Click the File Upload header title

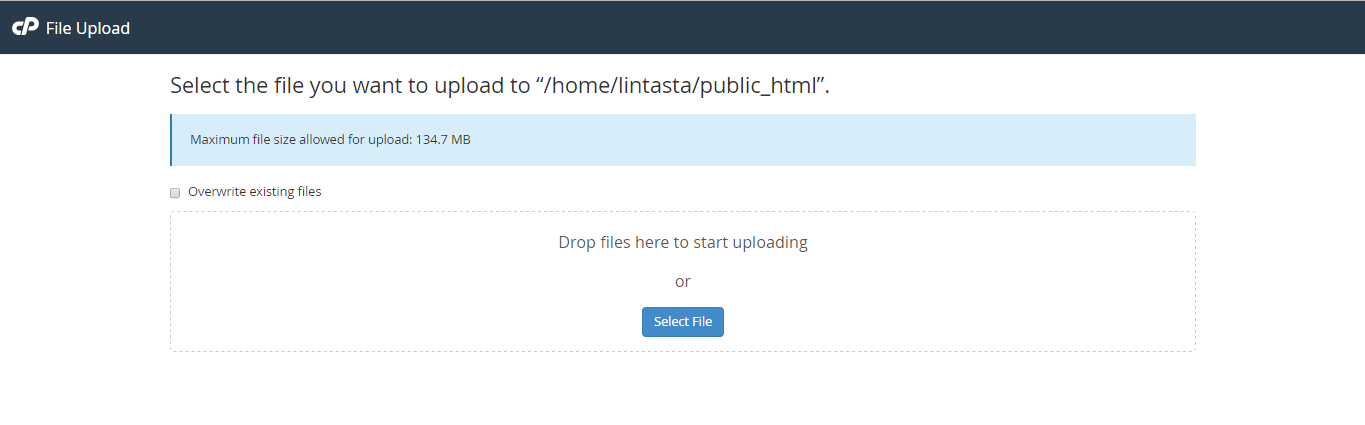(x=88, y=28)
